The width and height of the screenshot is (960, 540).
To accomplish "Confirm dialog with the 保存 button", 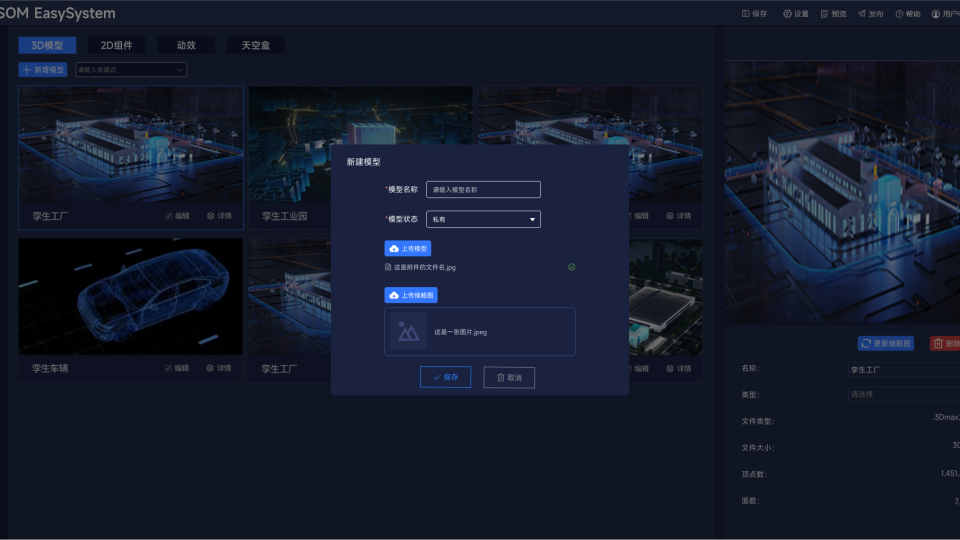I will (445, 377).
